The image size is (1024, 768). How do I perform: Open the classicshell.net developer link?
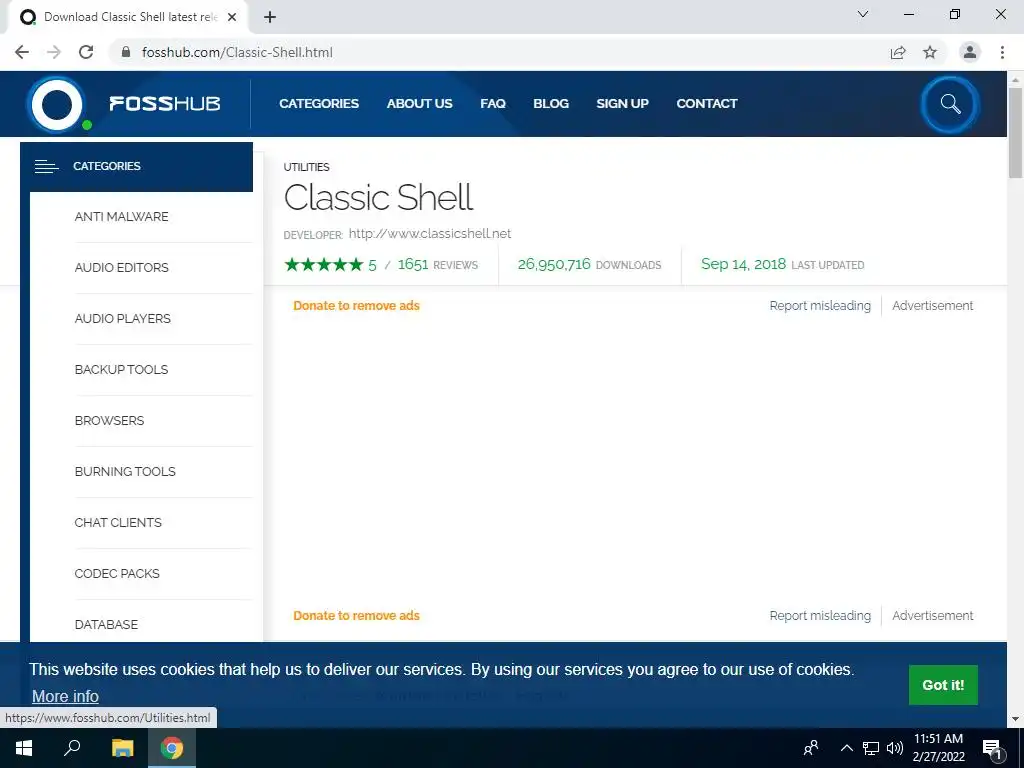point(430,234)
